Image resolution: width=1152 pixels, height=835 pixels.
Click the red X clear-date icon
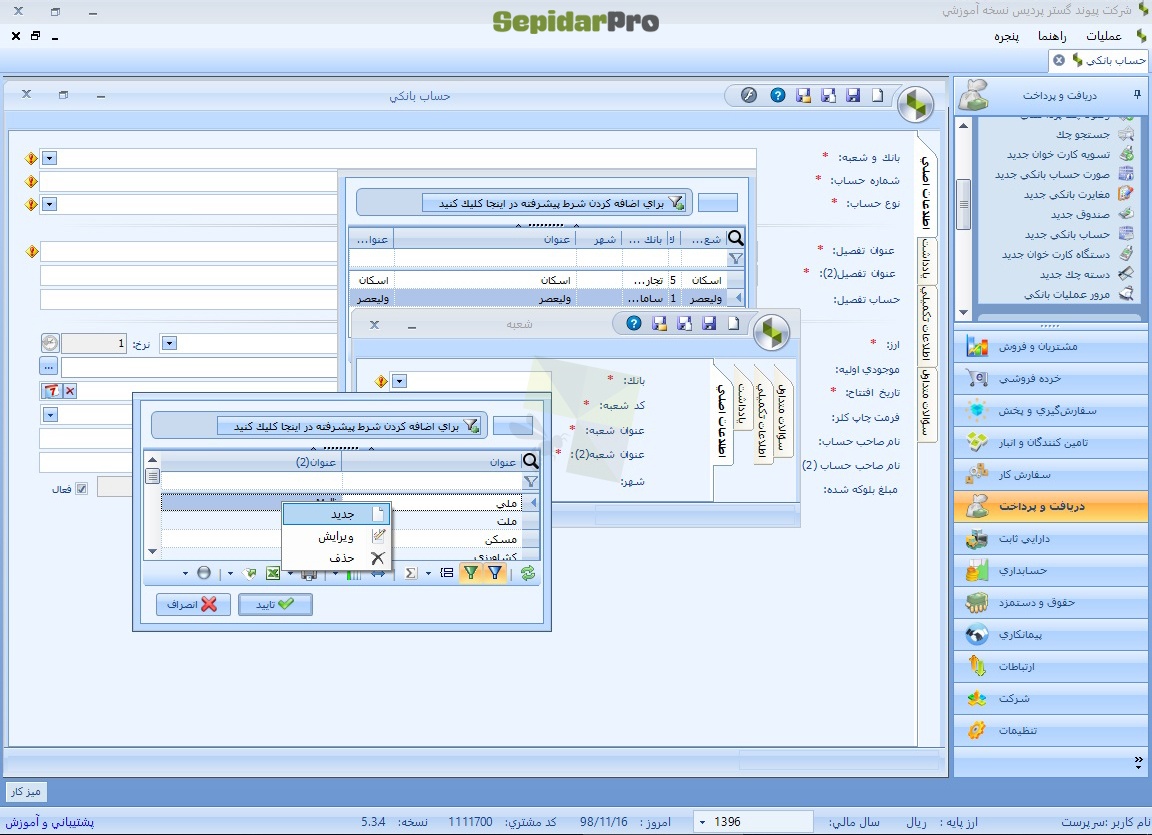70,391
